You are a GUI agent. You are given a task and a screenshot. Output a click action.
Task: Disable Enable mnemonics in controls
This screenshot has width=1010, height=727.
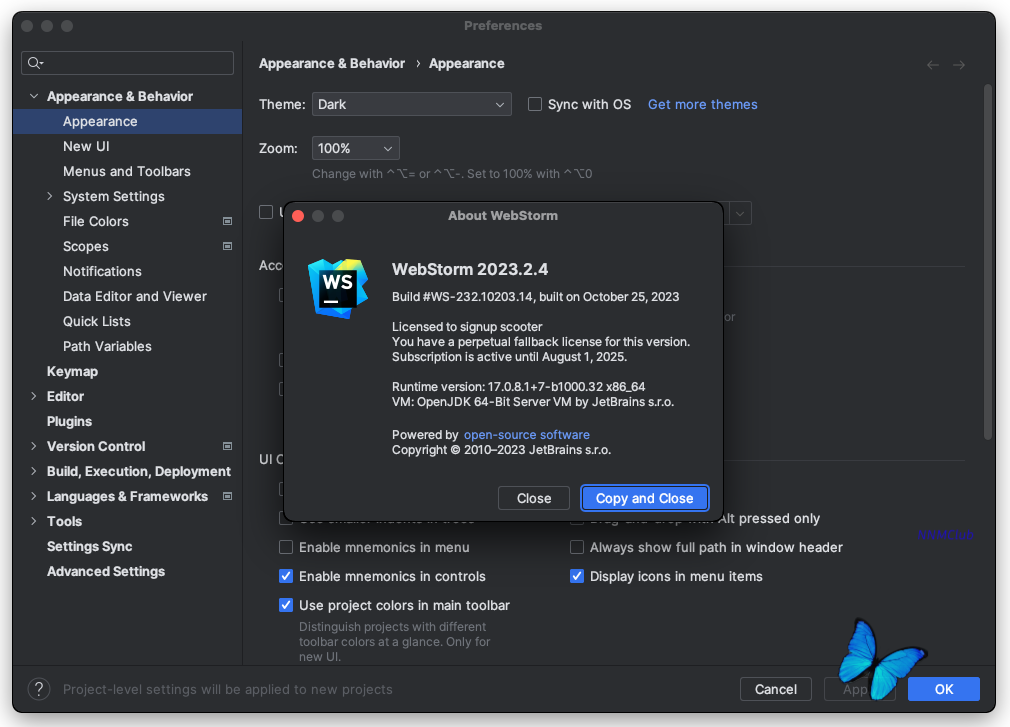[286, 576]
